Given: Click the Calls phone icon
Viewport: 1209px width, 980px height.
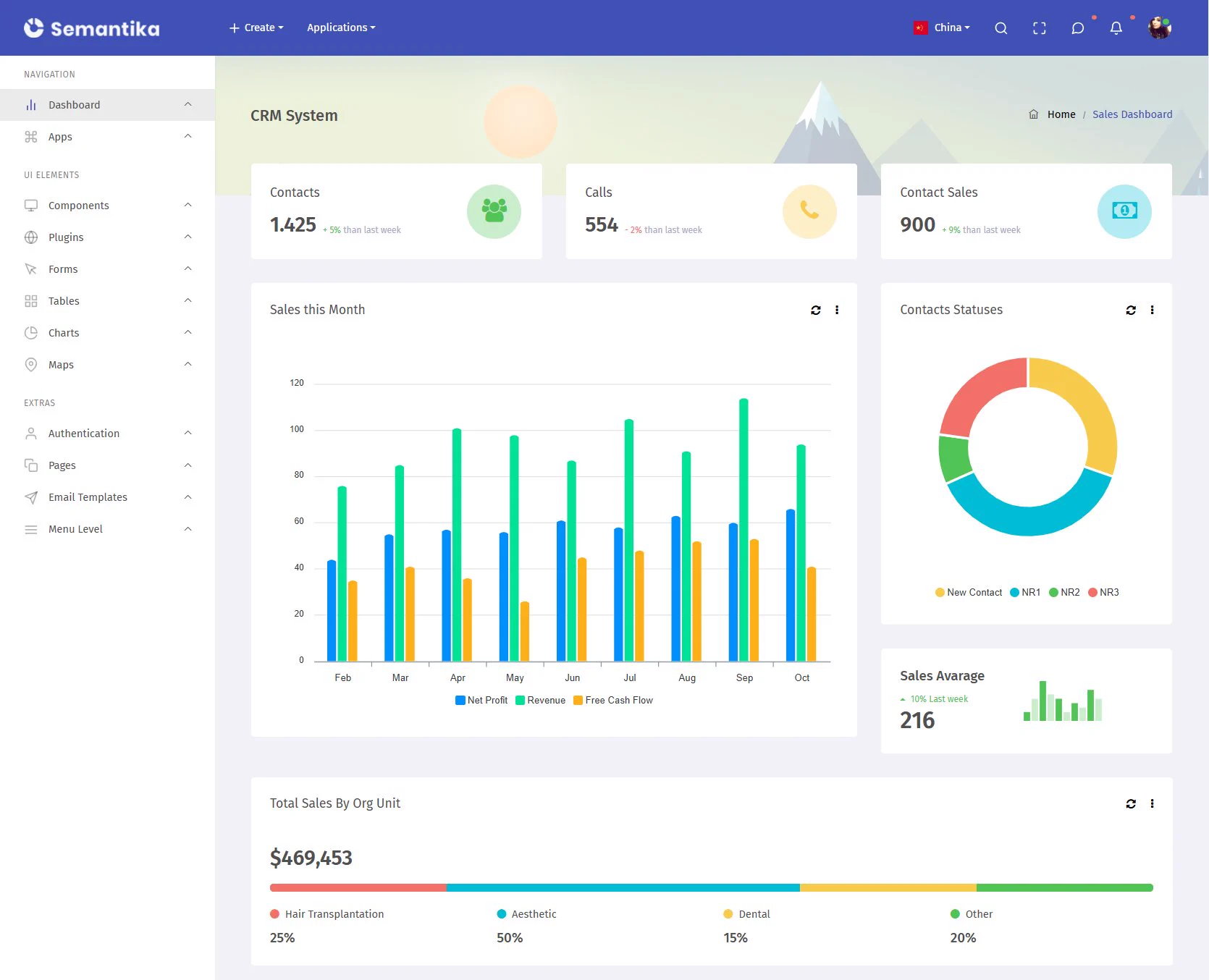Looking at the screenshot, I should point(809,211).
